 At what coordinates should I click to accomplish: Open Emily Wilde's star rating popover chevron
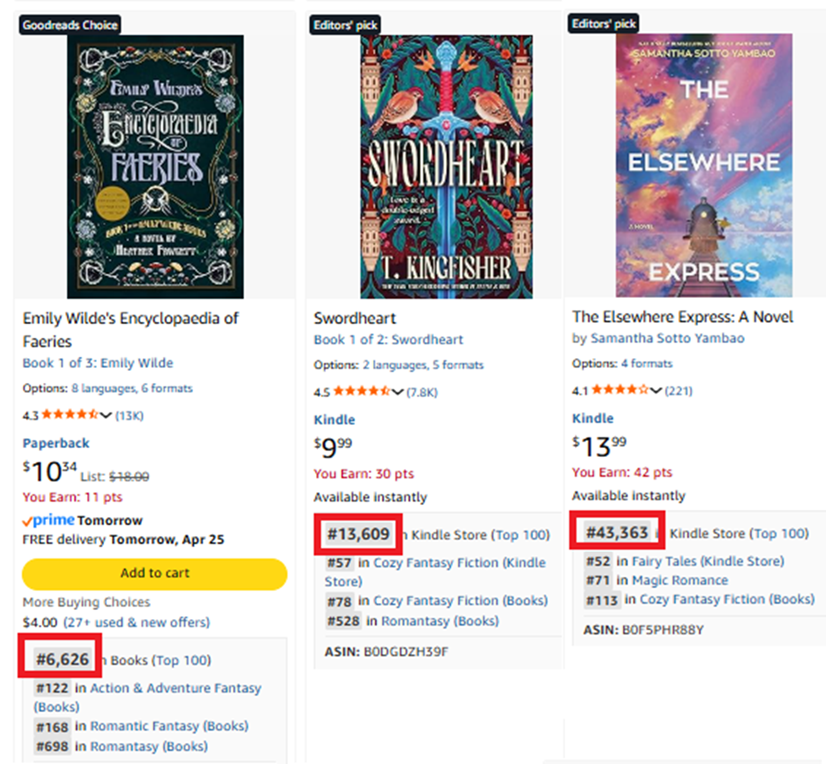(x=107, y=415)
